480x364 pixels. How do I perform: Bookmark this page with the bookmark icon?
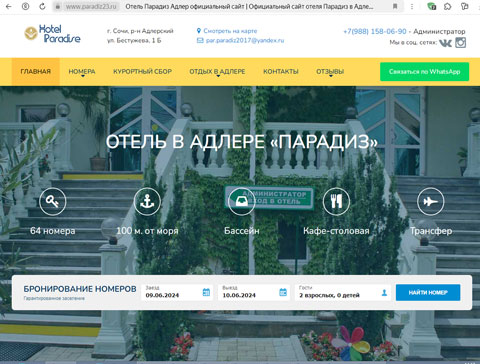tap(395, 7)
